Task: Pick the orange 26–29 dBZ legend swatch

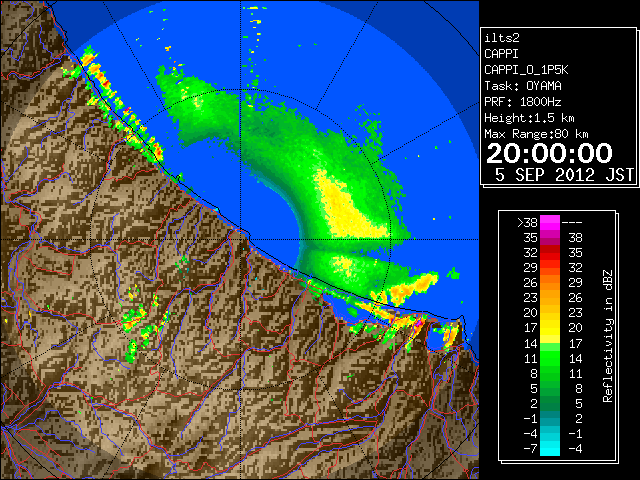Action: click(x=550, y=283)
